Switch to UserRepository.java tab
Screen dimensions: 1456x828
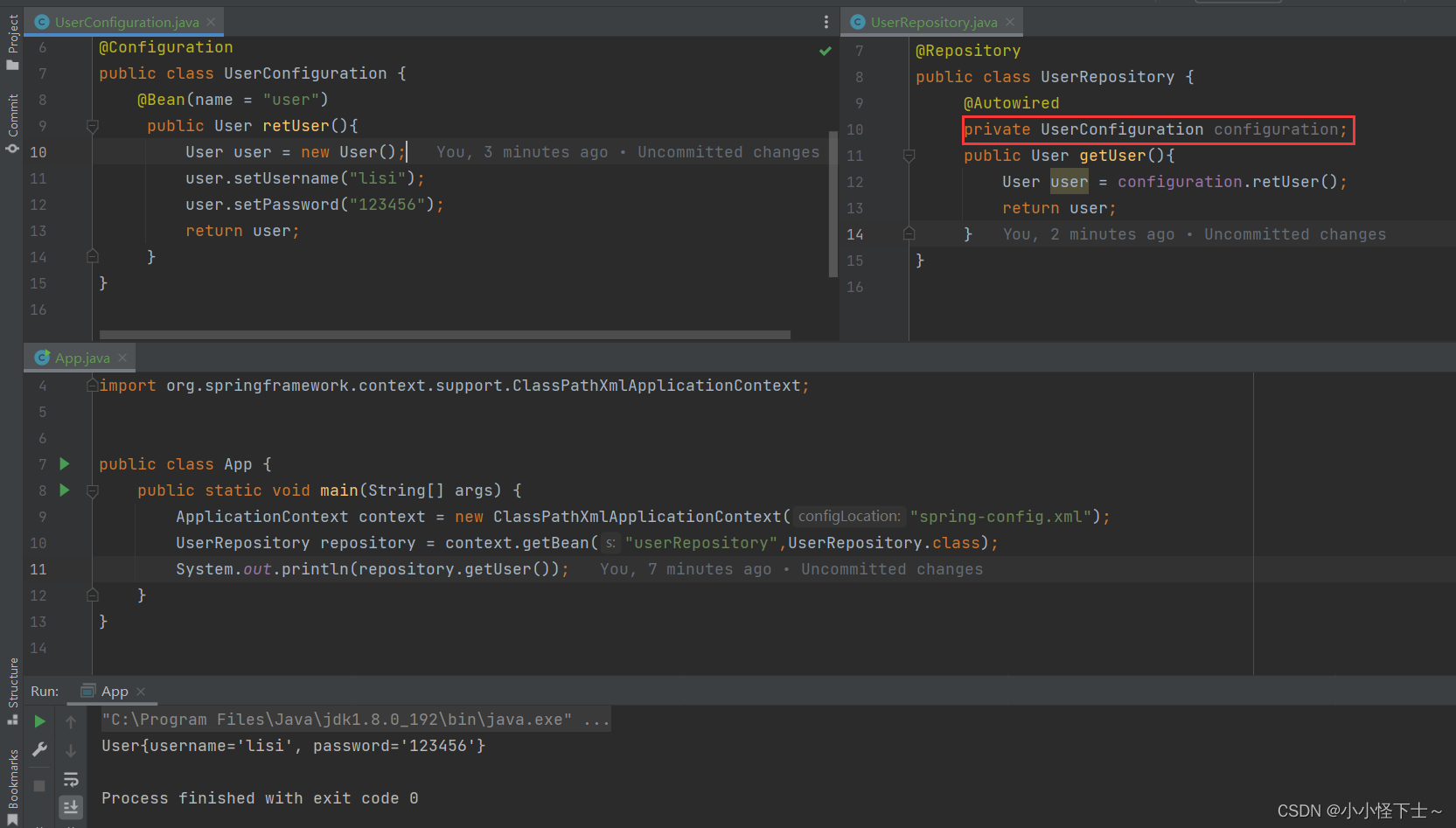(934, 22)
